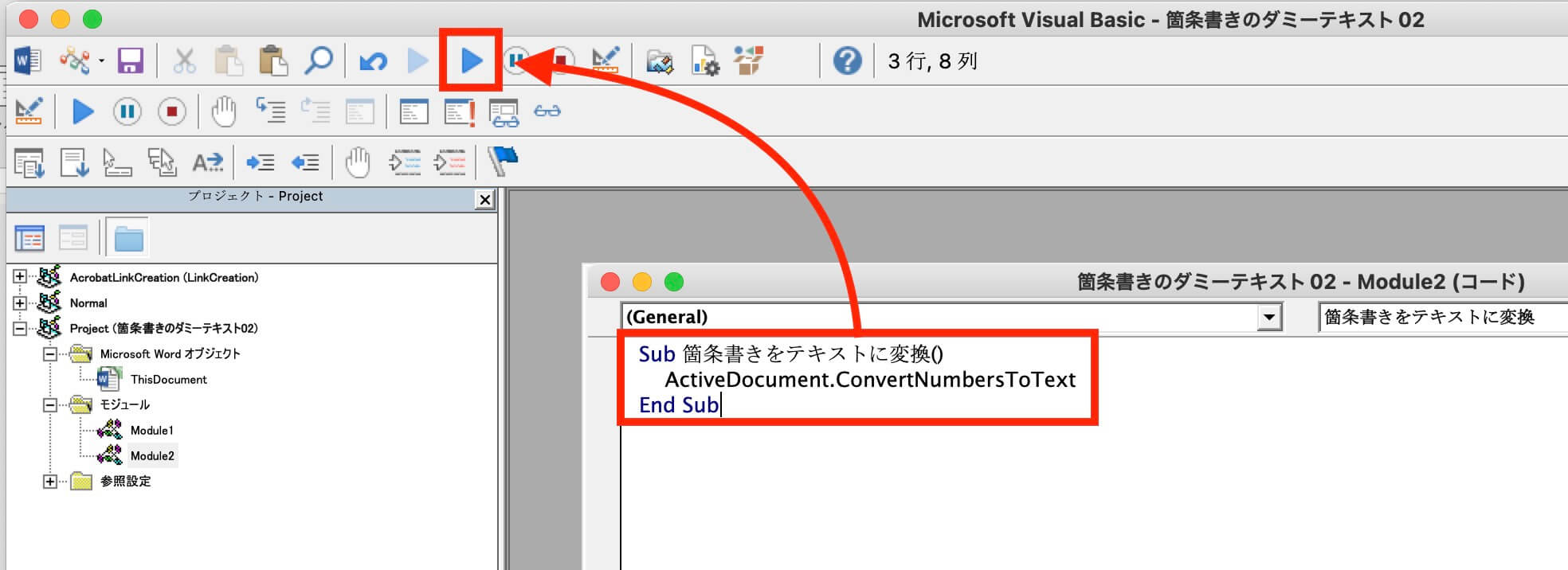Click the End Sub line in code
Image resolution: width=1568 pixels, height=570 pixels.
pyautogui.click(x=679, y=405)
